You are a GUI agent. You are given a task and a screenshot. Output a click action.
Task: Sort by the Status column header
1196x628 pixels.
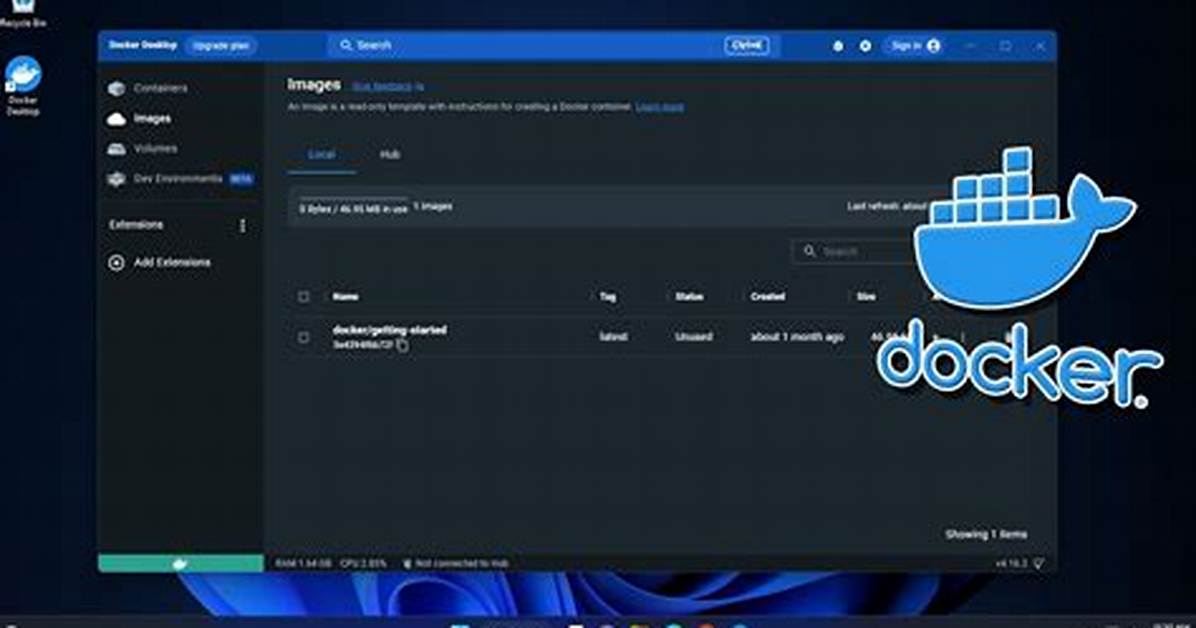(690, 297)
